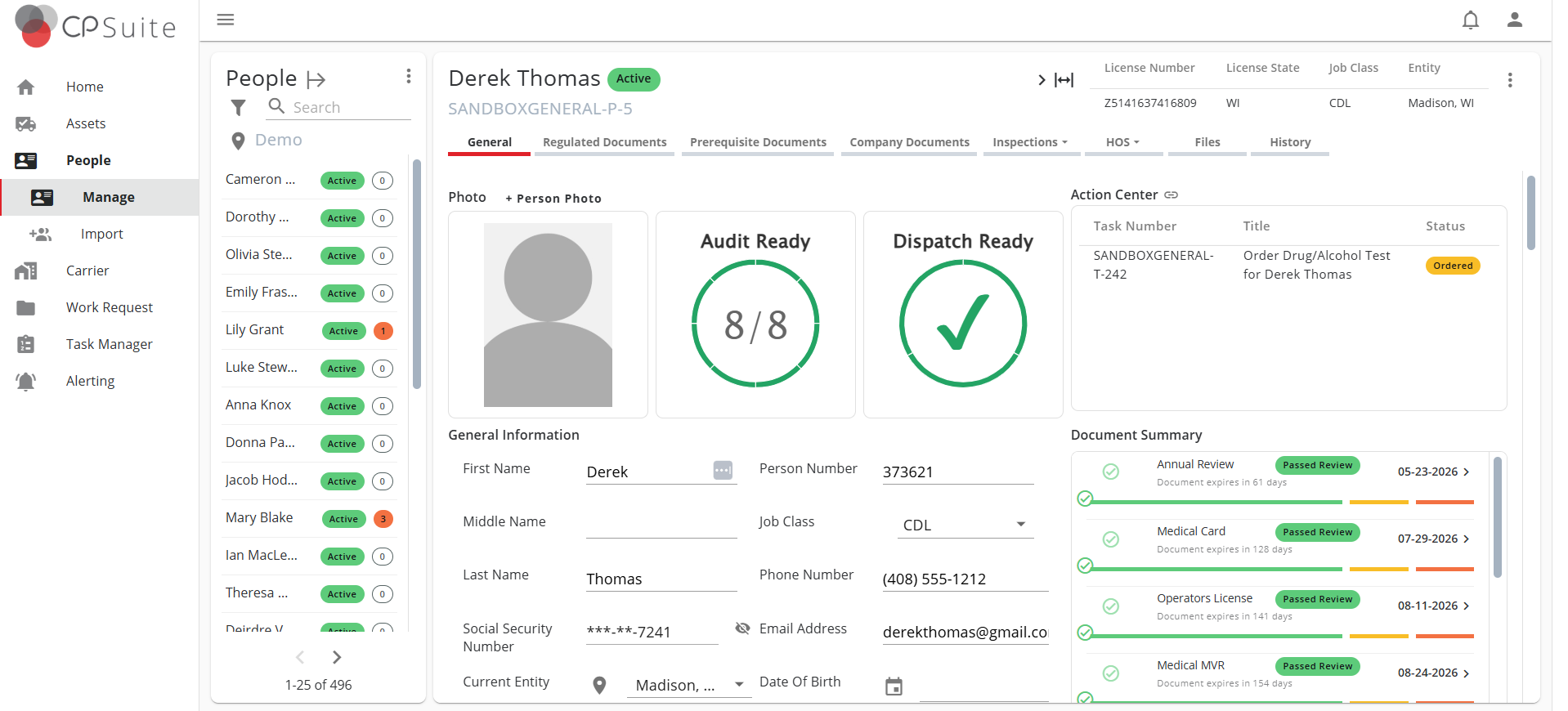The image size is (1568, 711).
Task: Expand detail panel to full width
Action: (x=1064, y=80)
